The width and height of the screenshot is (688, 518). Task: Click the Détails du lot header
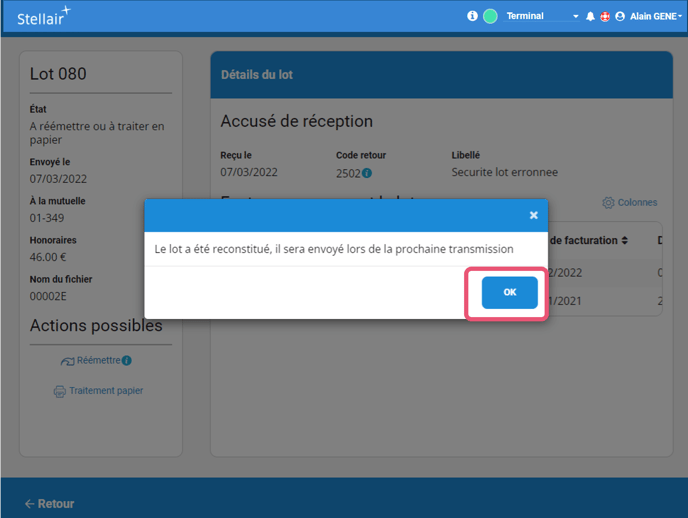256,75
